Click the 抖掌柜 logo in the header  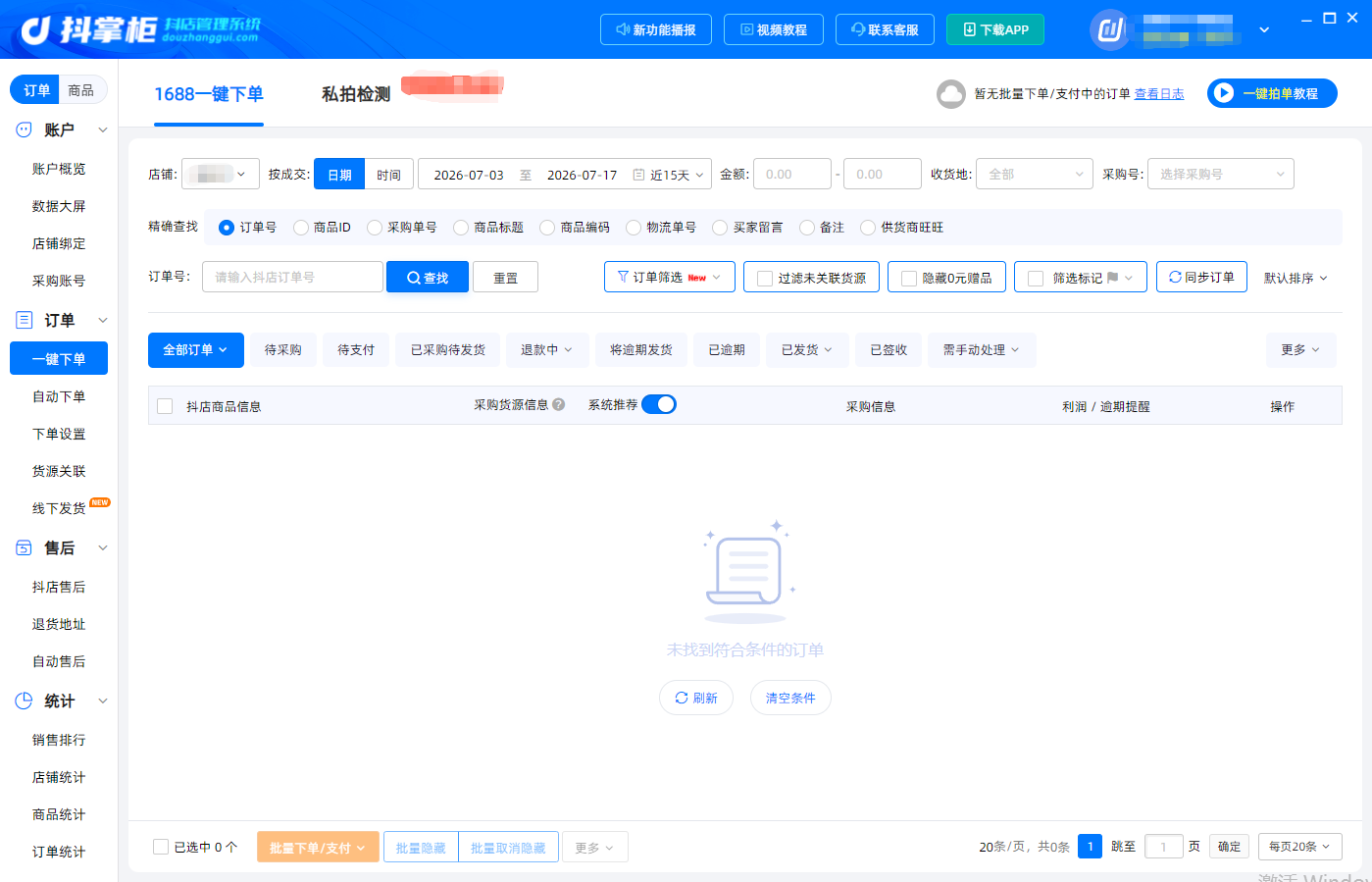(140, 29)
